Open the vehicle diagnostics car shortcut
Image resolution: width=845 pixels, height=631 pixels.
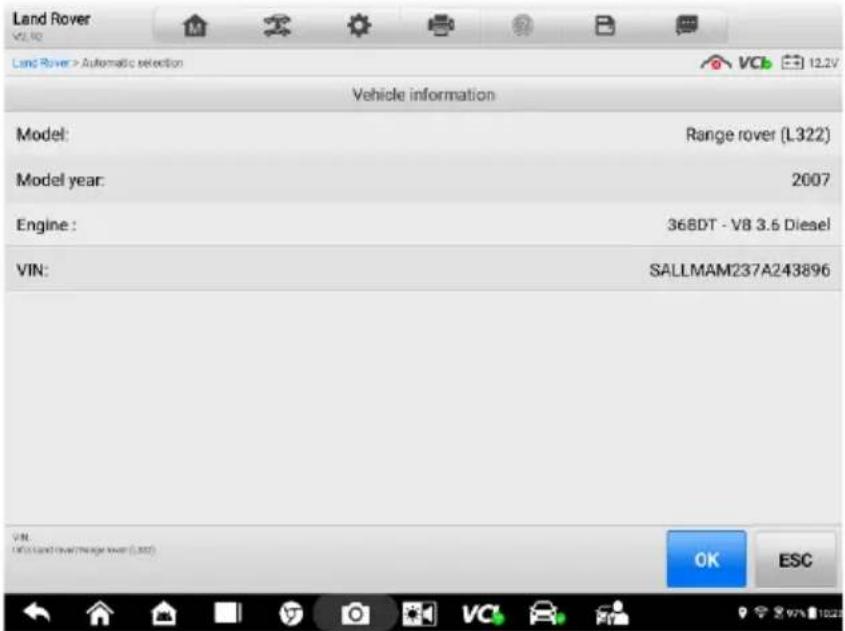coord(546,613)
